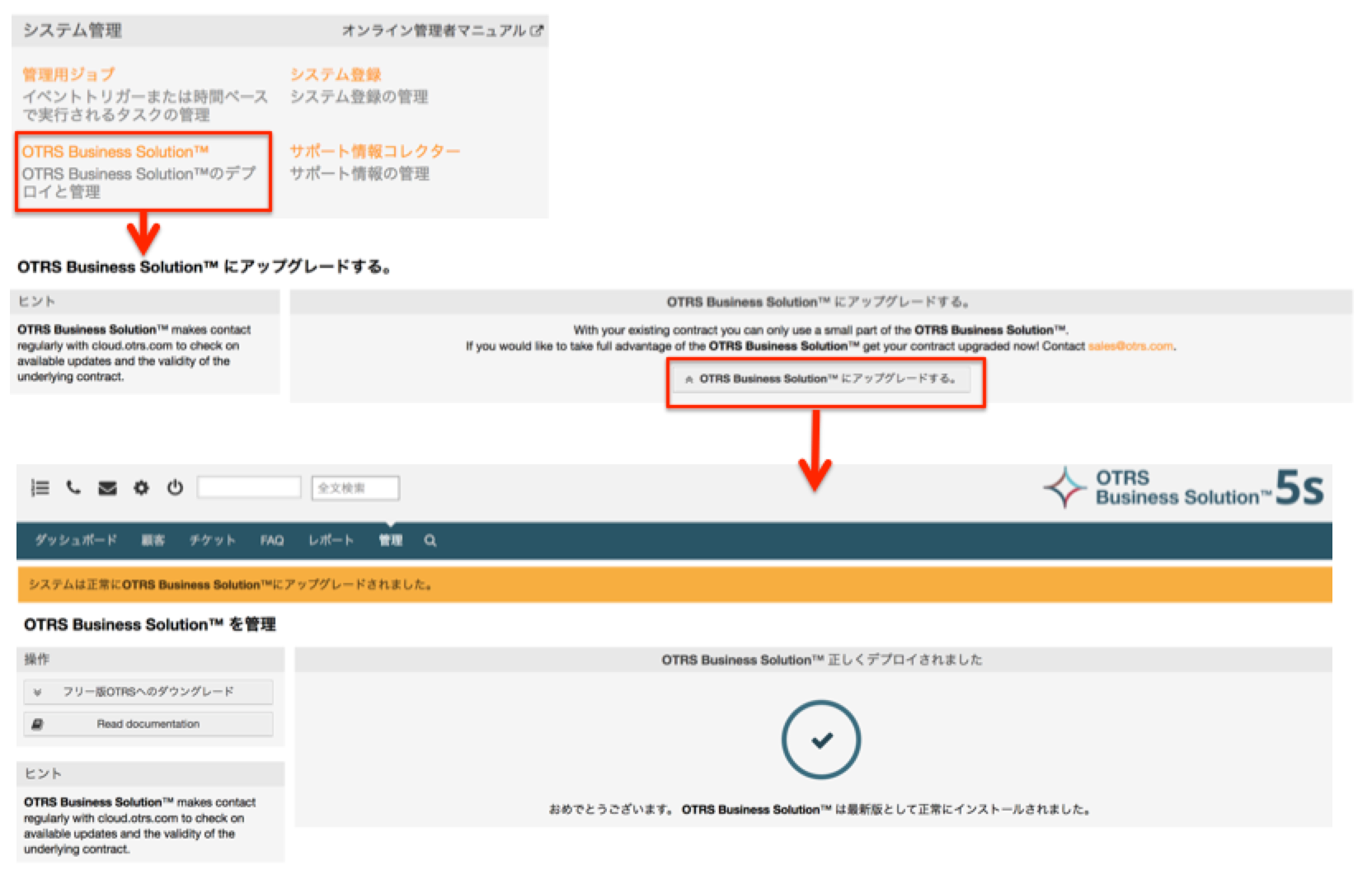
Task: Open the ticket list overview icon
Action: [40, 487]
